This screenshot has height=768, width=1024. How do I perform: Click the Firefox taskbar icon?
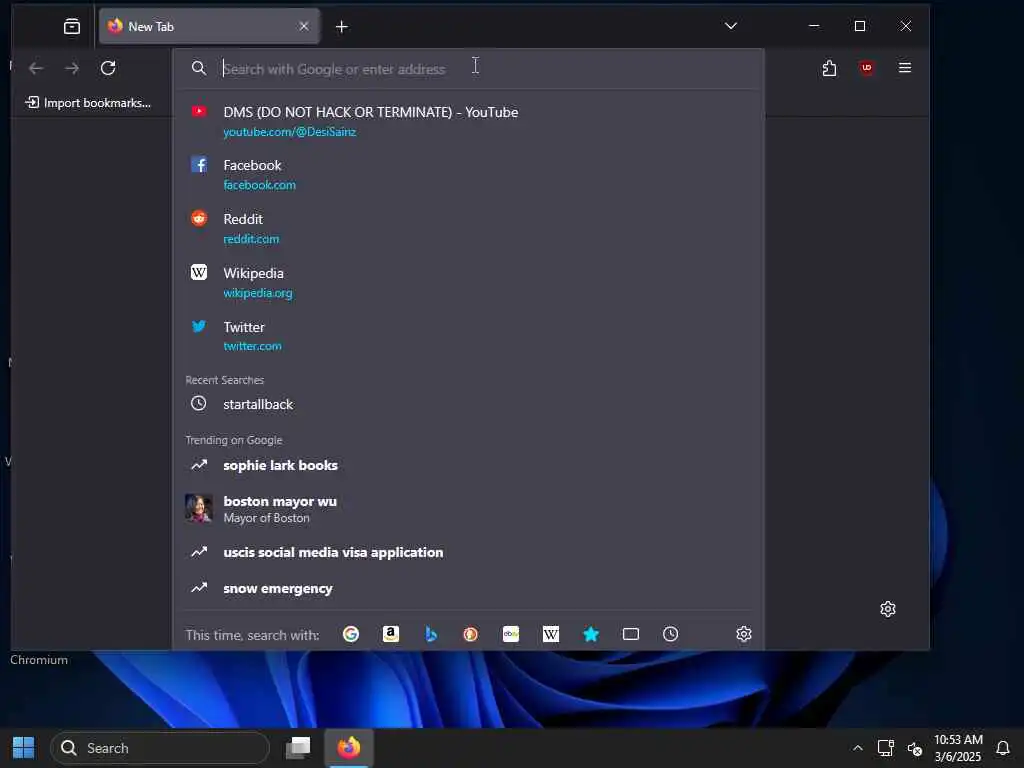349,747
